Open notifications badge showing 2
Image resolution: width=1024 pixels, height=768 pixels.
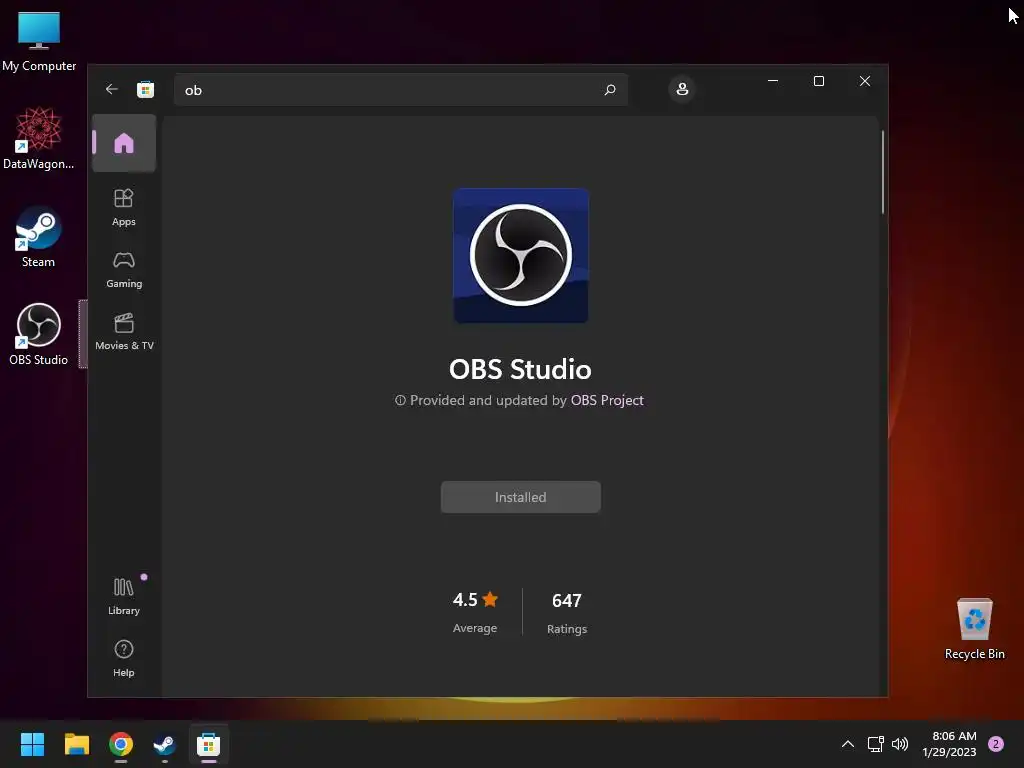pos(996,744)
